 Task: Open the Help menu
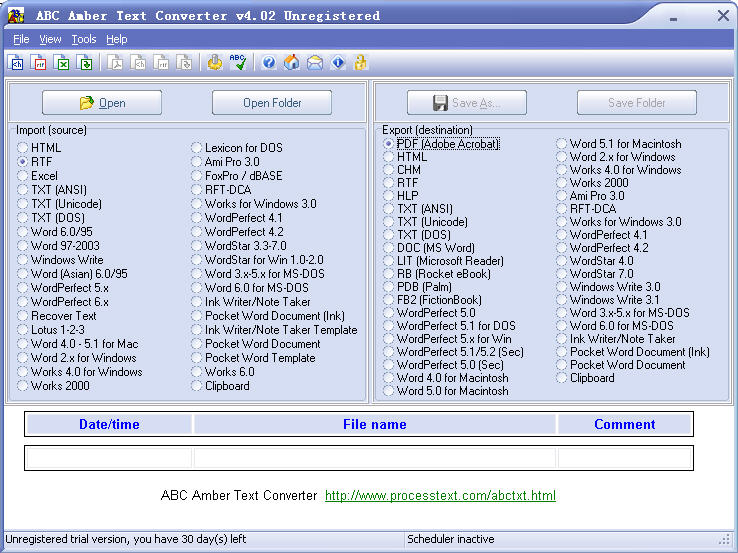coord(117,39)
